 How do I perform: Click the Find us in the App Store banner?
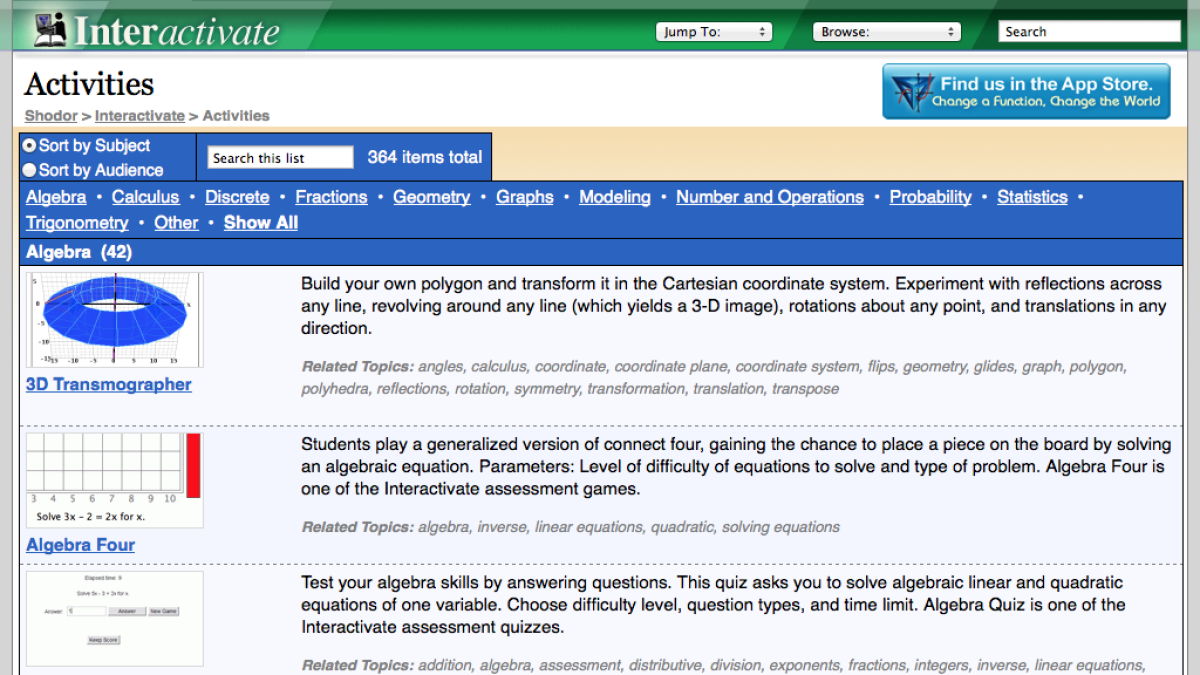pyautogui.click(x=1026, y=91)
